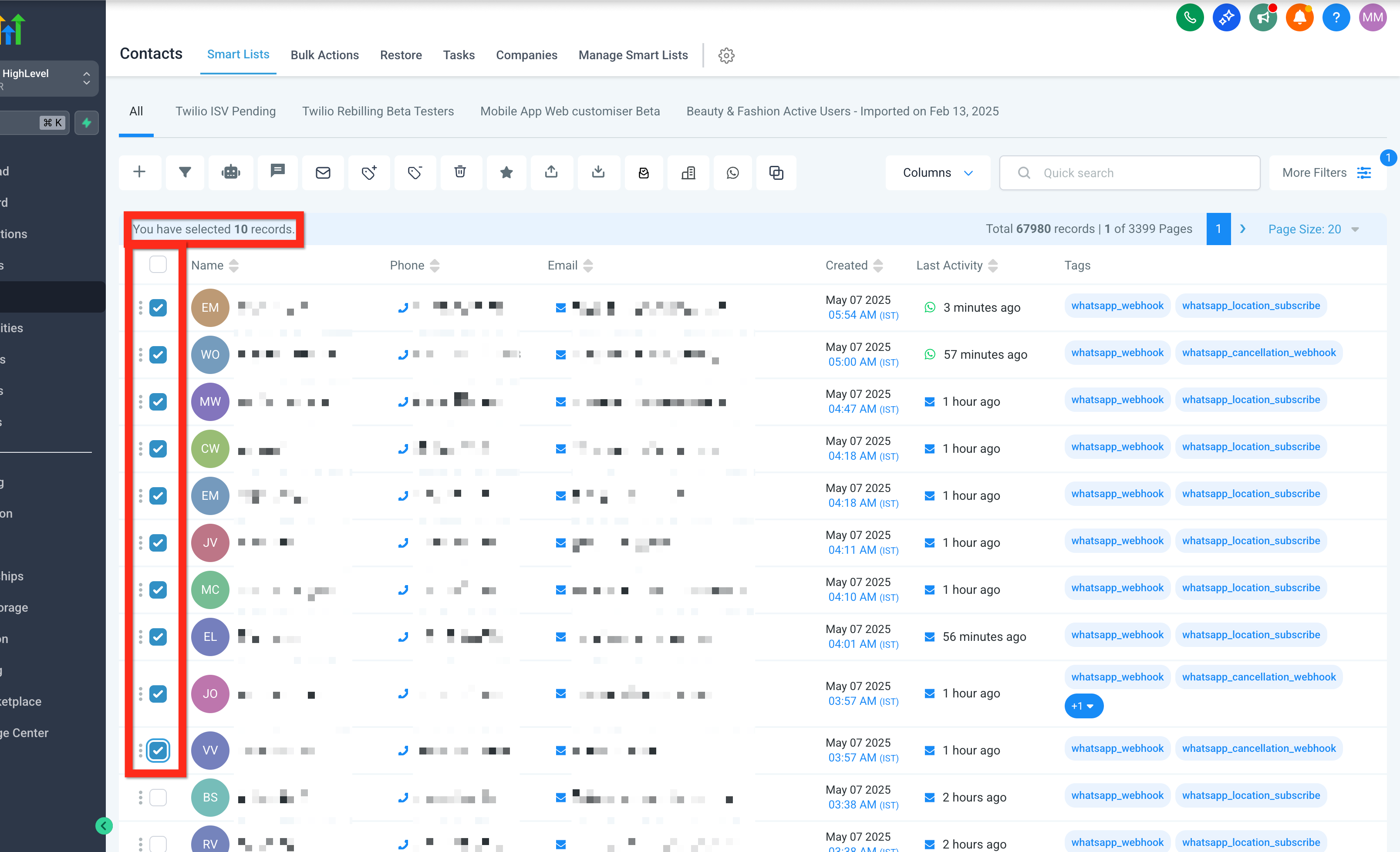Uncheck the CW contact row checkbox

coord(158,449)
